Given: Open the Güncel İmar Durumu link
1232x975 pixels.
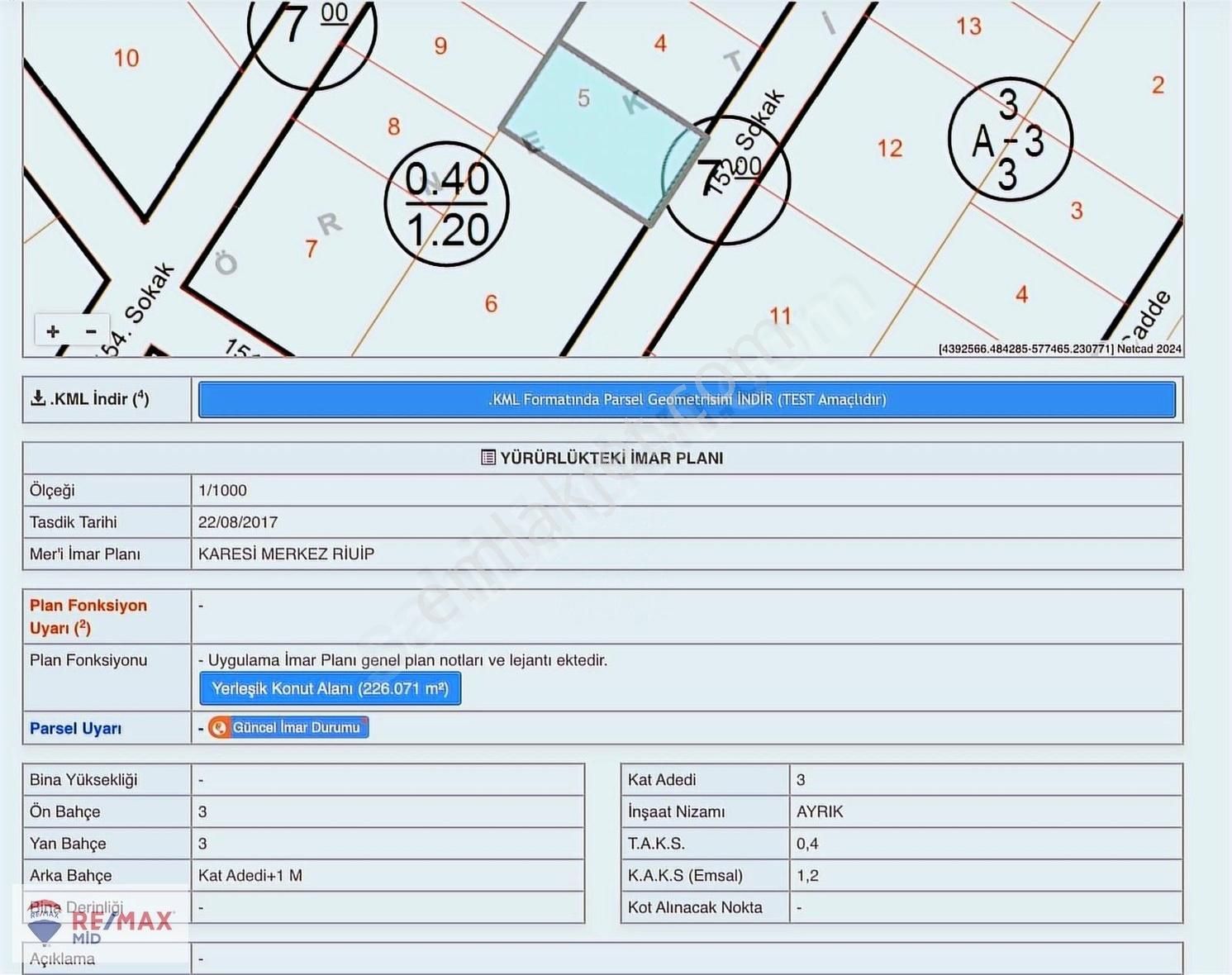Looking at the screenshot, I should [296, 727].
